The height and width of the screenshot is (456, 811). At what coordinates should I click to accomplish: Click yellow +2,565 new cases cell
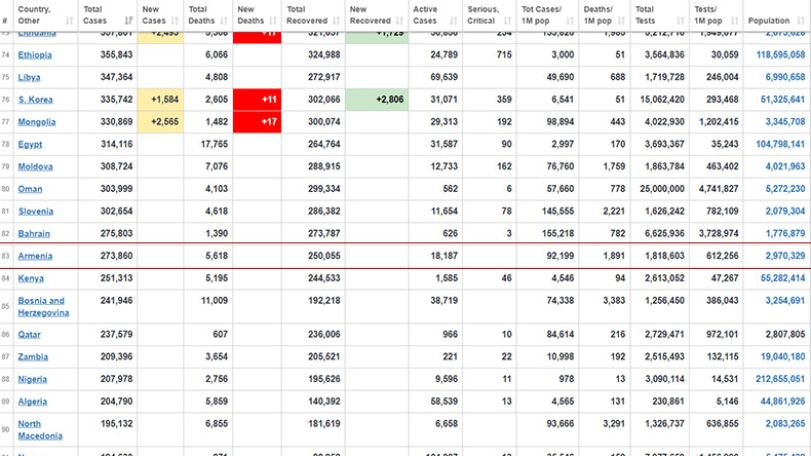(160, 122)
